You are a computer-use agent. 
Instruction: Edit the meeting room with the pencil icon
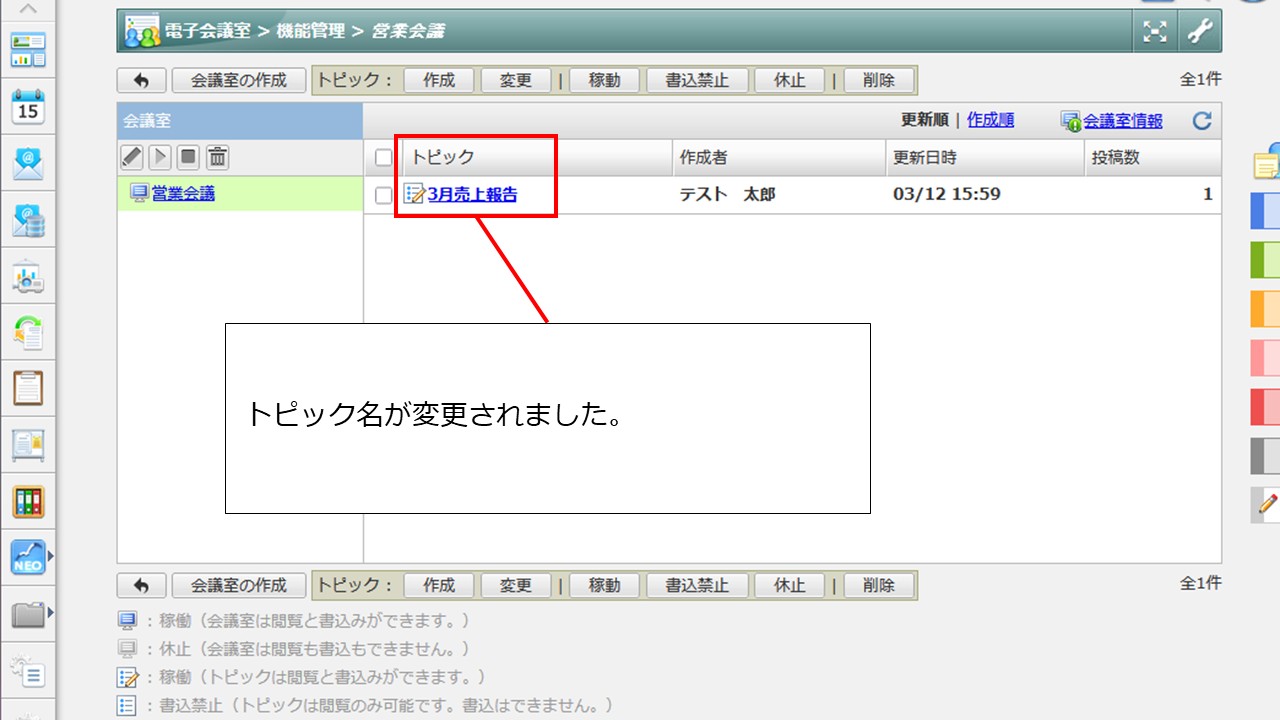click(132, 157)
